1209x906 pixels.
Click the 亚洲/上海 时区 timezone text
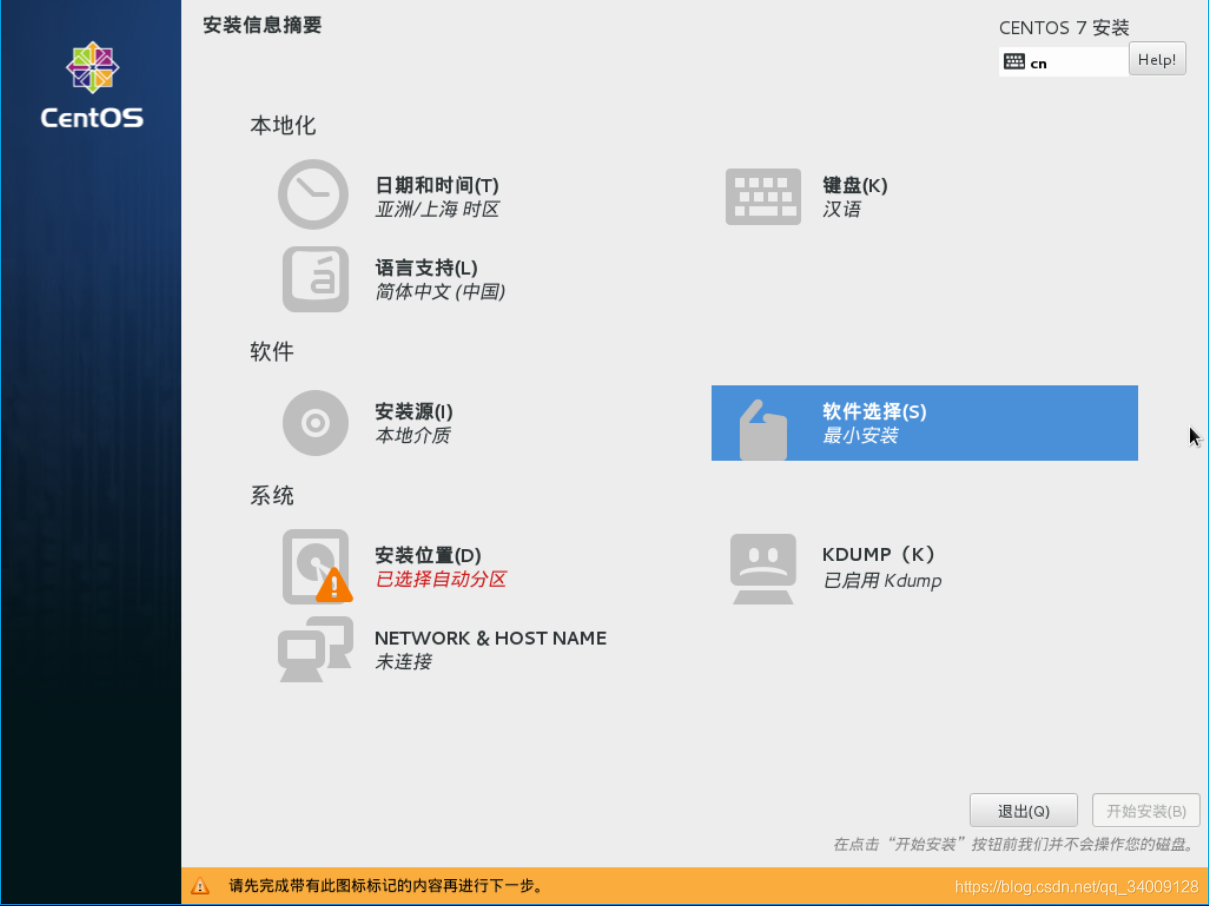point(437,210)
